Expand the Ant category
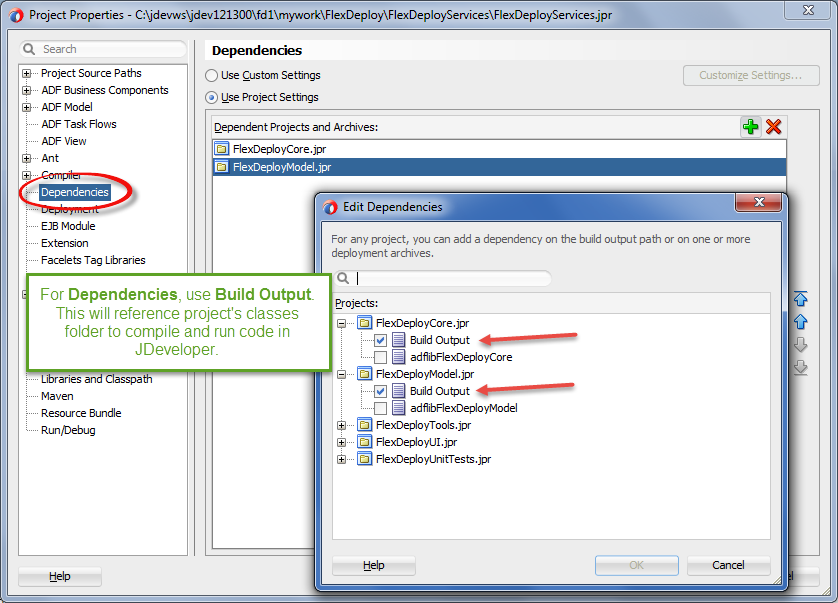 coord(26,158)
